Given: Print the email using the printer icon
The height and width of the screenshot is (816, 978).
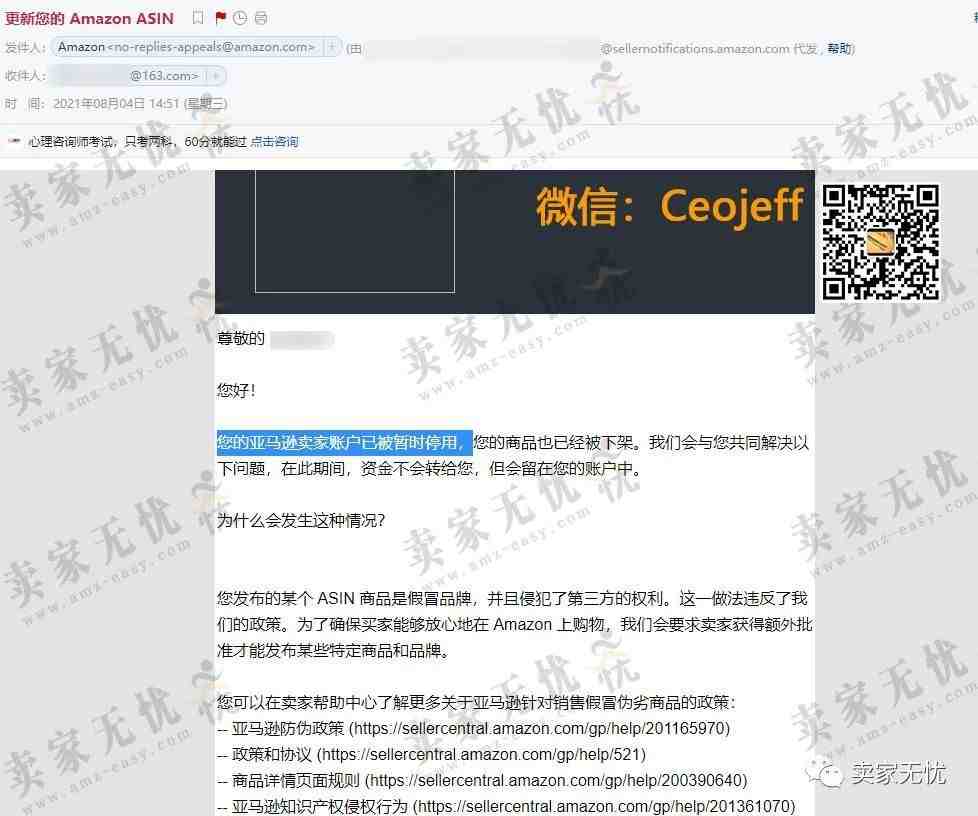Looking at the screenshot, I should click(261, 18).
